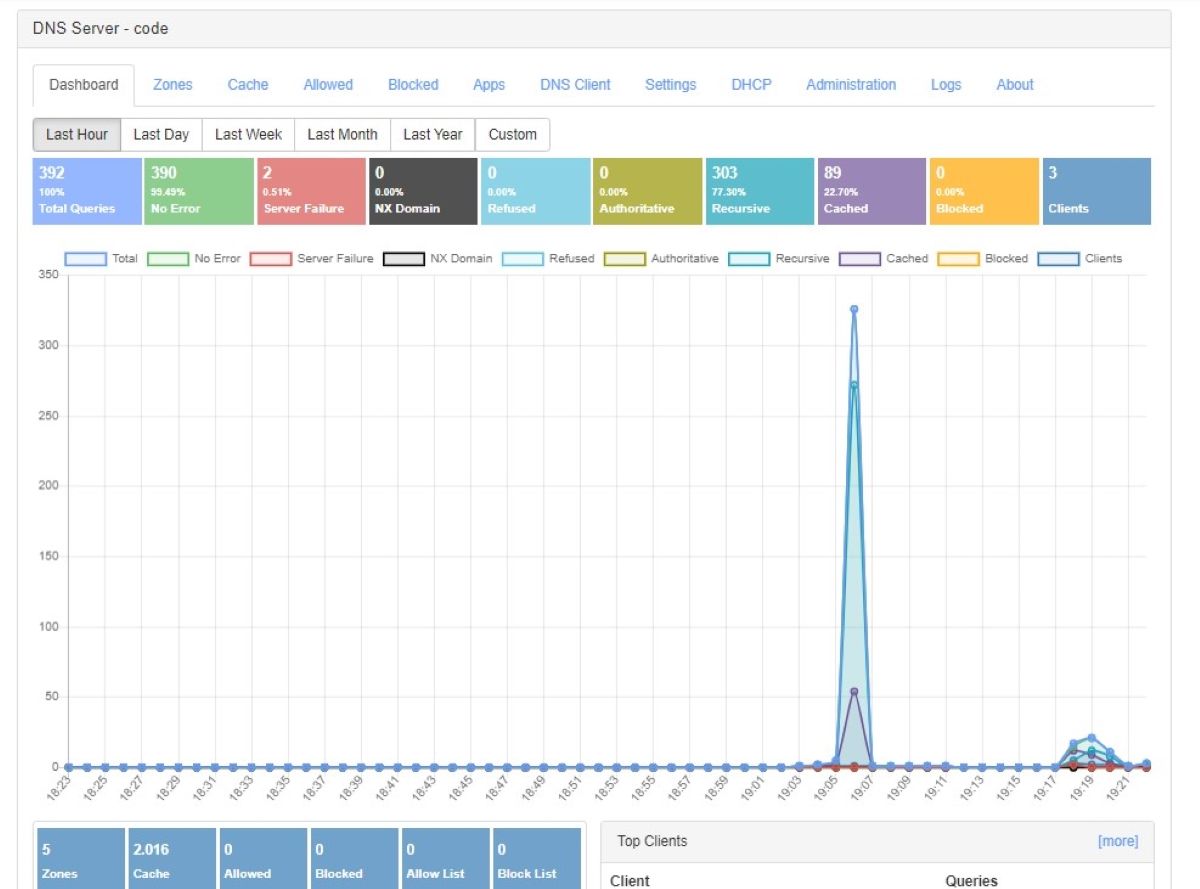Select Last Year time range

coord(433,134)
